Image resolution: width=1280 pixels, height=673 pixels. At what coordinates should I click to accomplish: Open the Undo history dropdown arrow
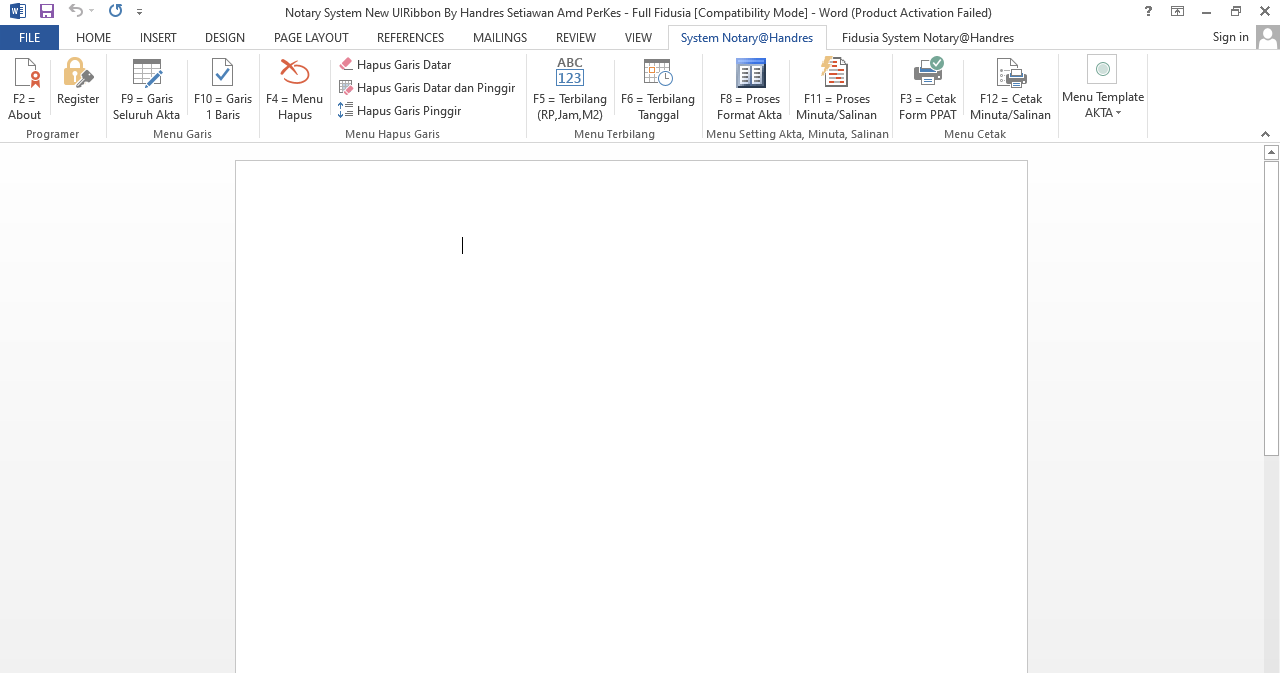pyautogui.click(x=91, y=12)
